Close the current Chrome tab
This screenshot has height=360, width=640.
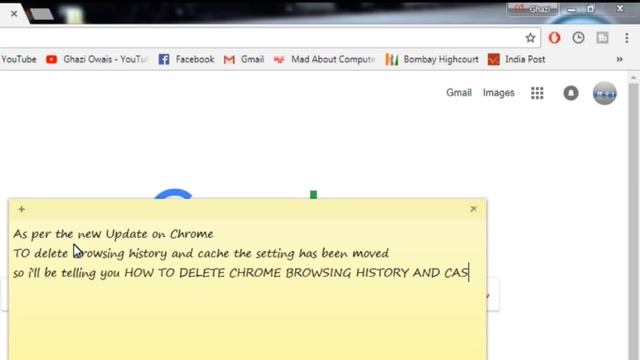point(14,14)
